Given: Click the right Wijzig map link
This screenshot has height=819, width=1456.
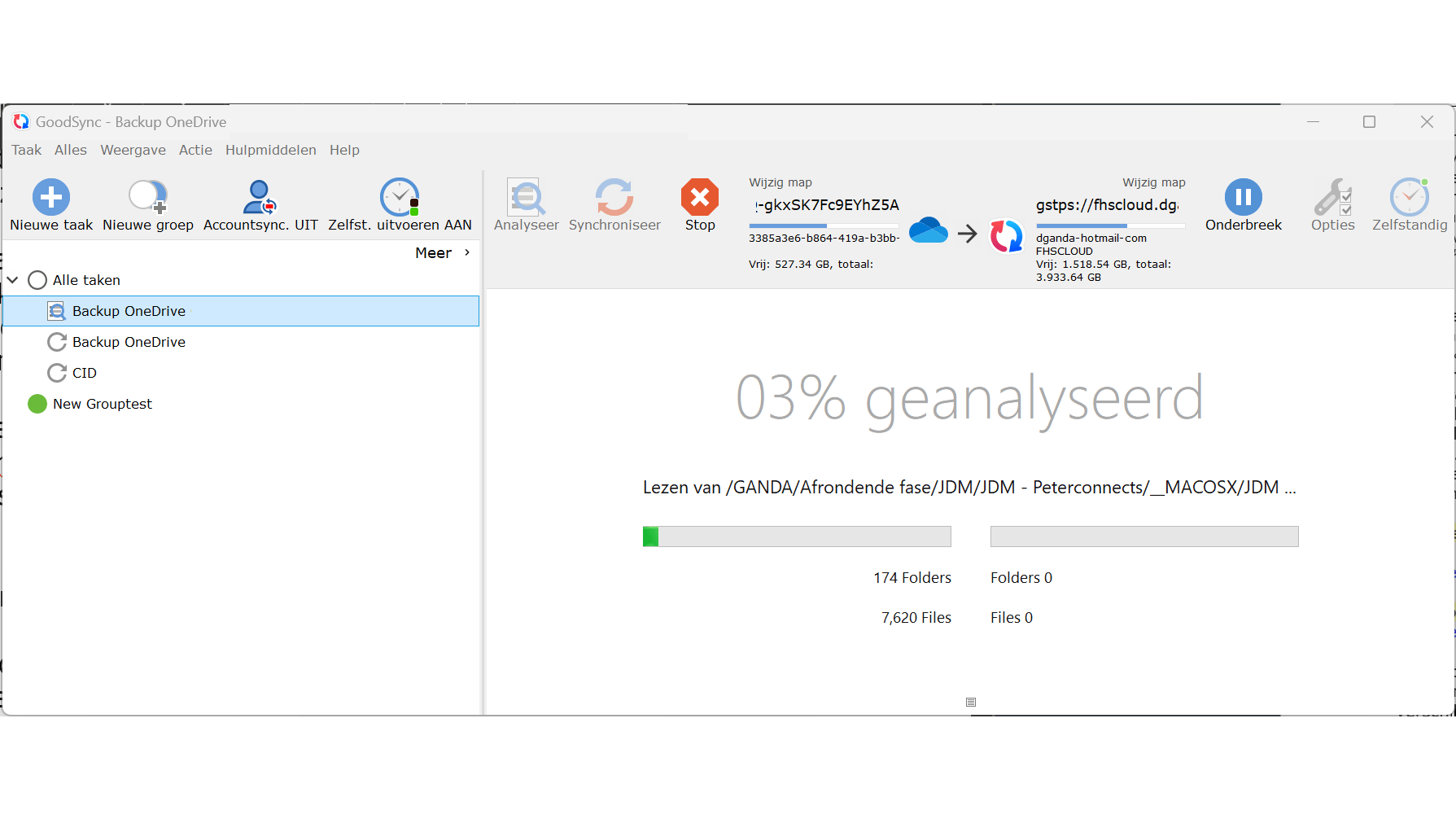Looking at the screenshot, I should [x=1152, y=182].
